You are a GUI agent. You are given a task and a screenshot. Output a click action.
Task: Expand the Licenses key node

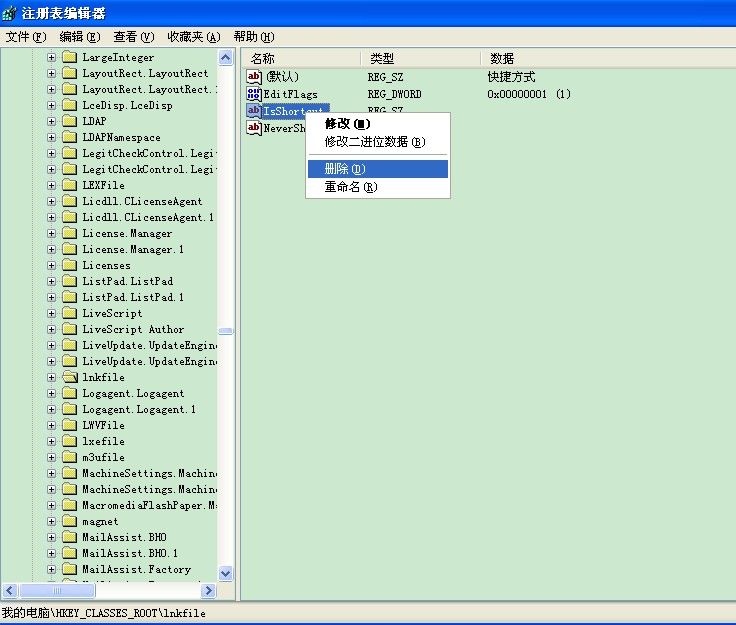(51, 265)
